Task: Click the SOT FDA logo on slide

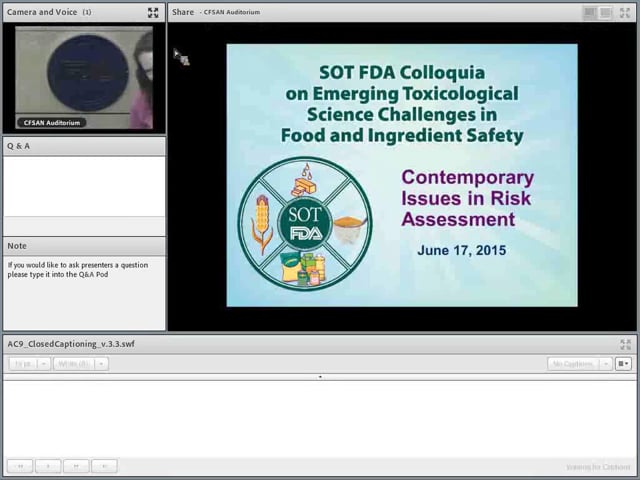Action: (305, 224)
